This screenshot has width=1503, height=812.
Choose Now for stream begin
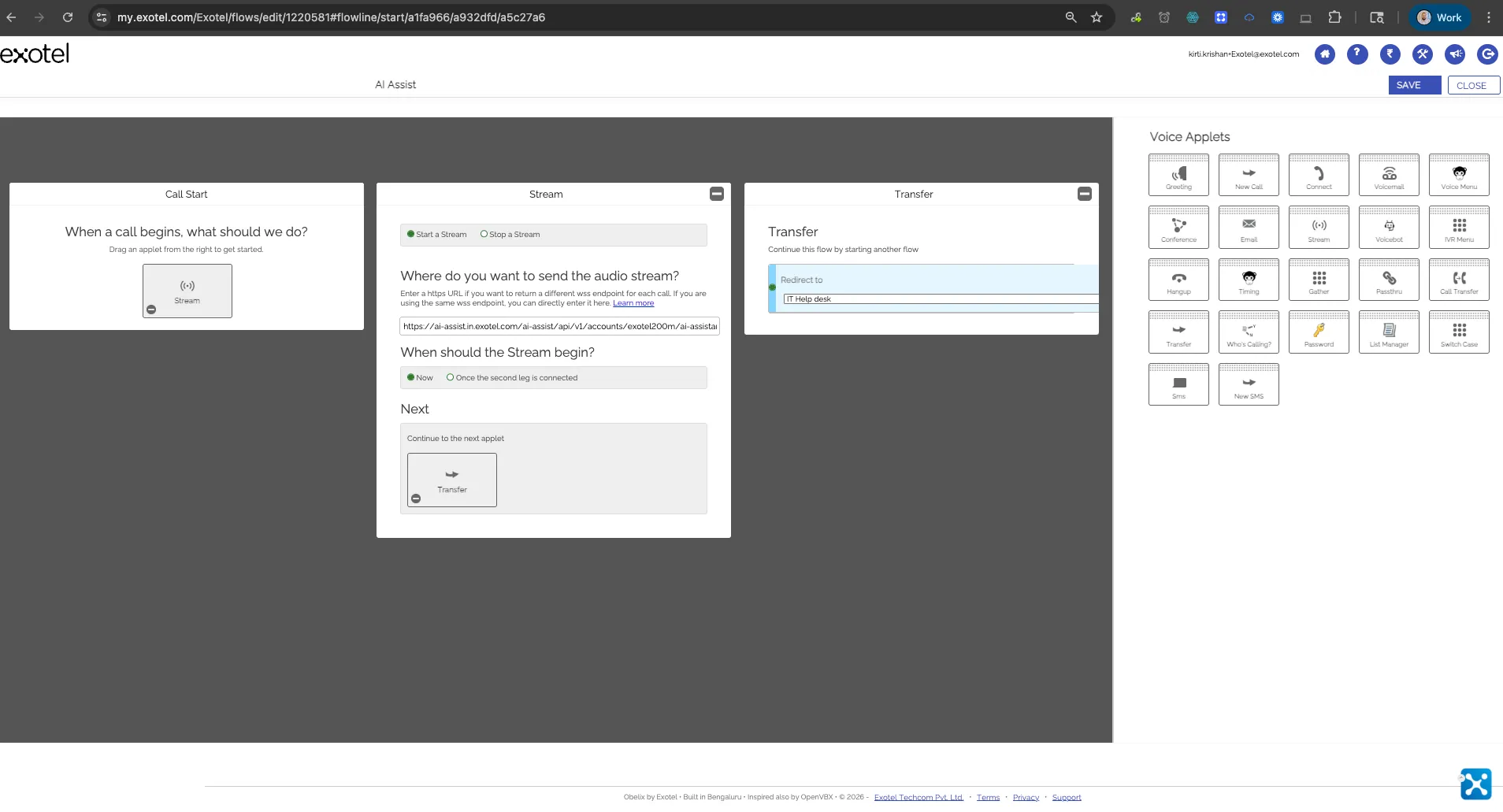(x=410, y=377)
